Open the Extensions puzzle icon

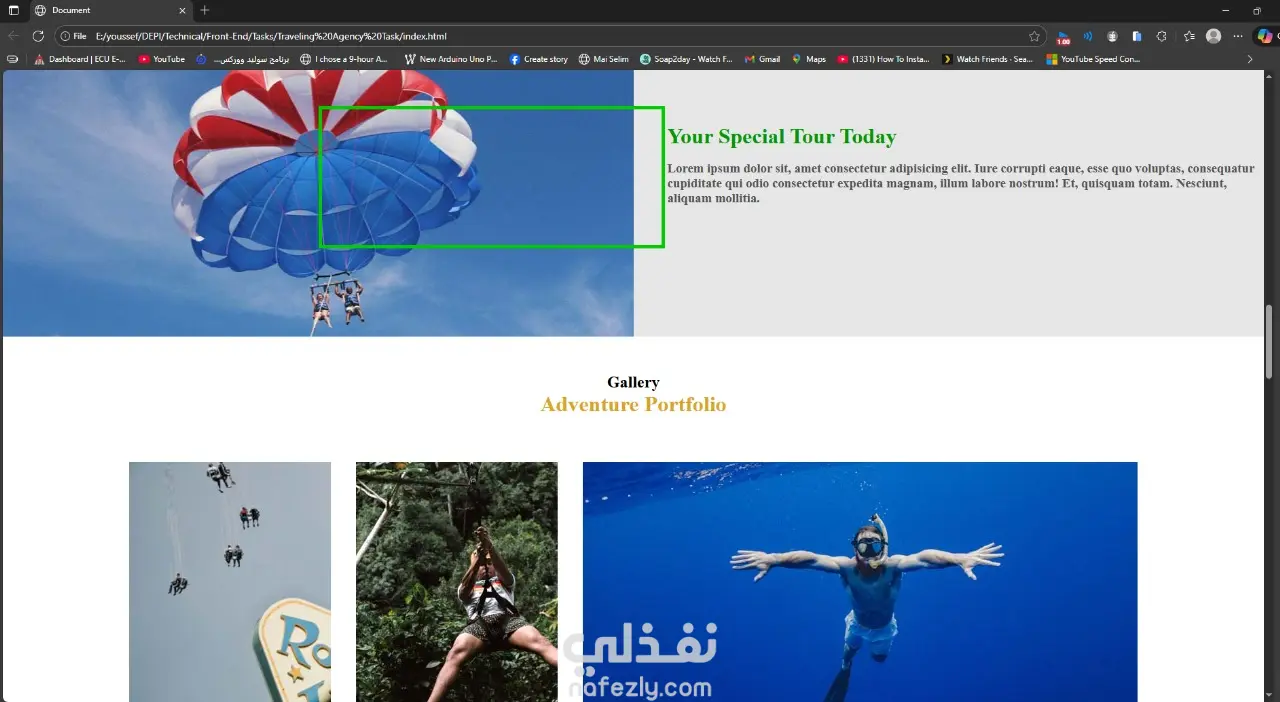pos(1161,36)
